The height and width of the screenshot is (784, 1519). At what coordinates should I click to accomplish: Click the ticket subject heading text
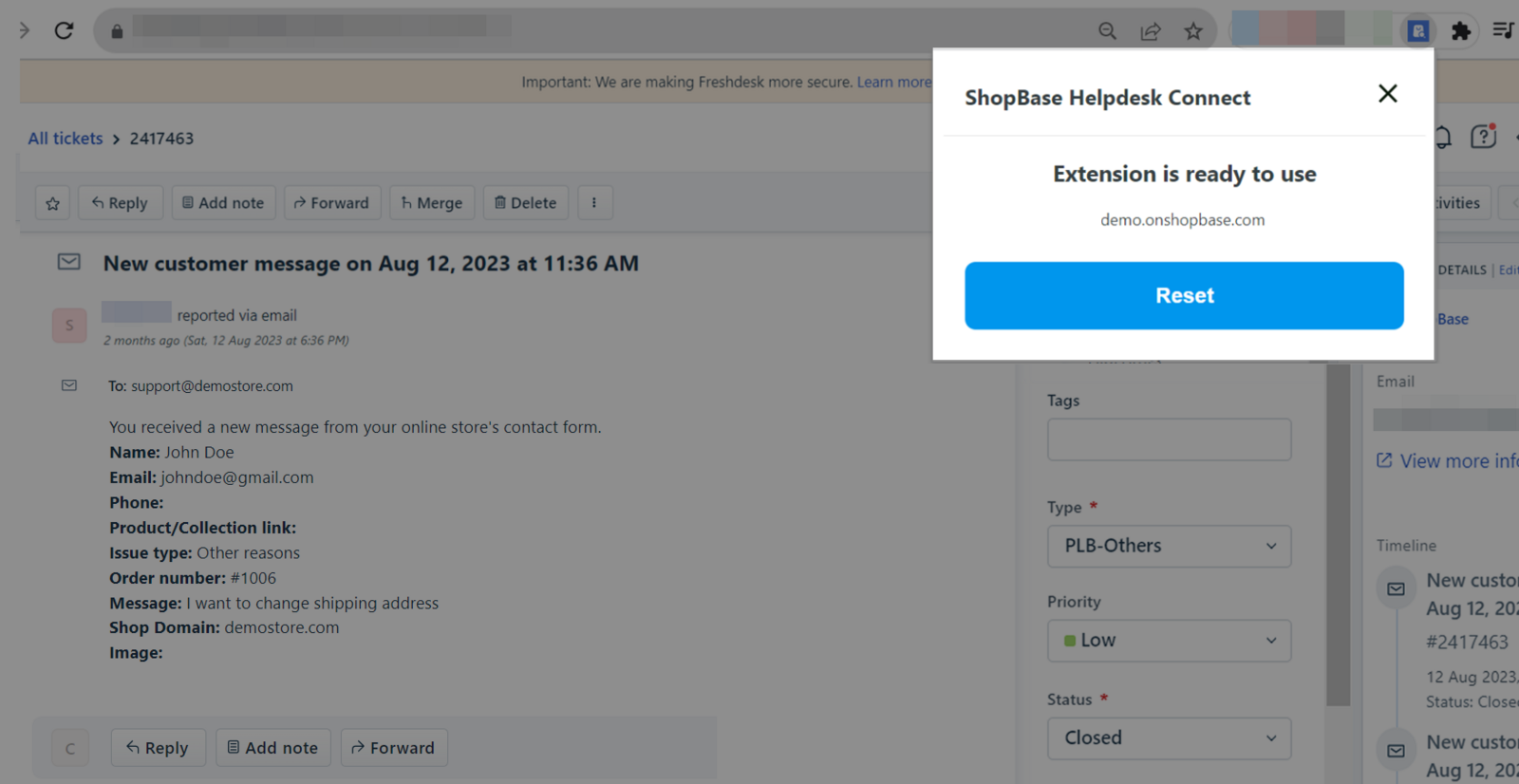click(x=371, y=264)
